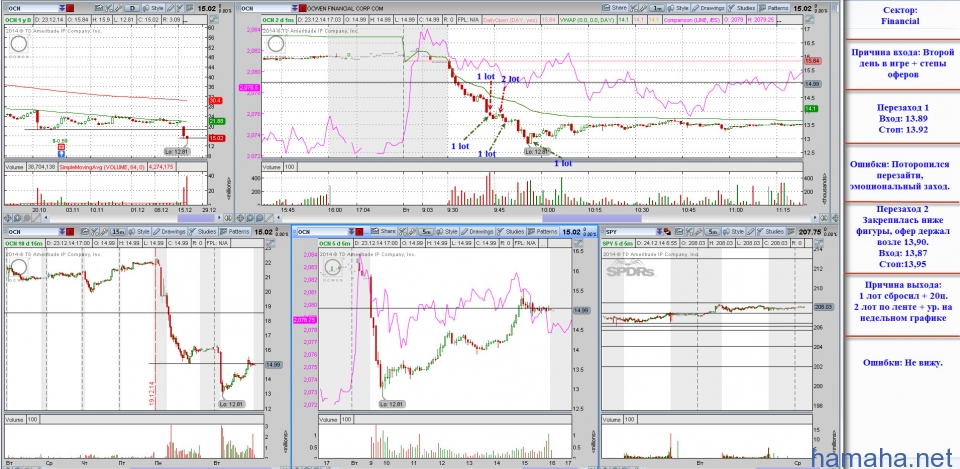Open Studies in the 1-minute OCN chart
This screenshot has height=469, width=960.
[x=741, y=8]
